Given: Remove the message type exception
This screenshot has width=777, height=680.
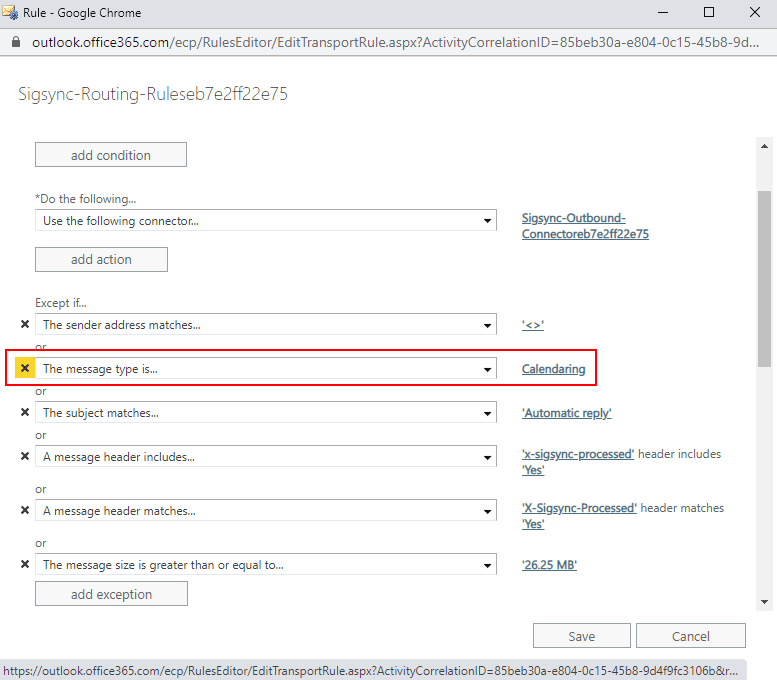Looking at the screenshot, I should point(25,368).
